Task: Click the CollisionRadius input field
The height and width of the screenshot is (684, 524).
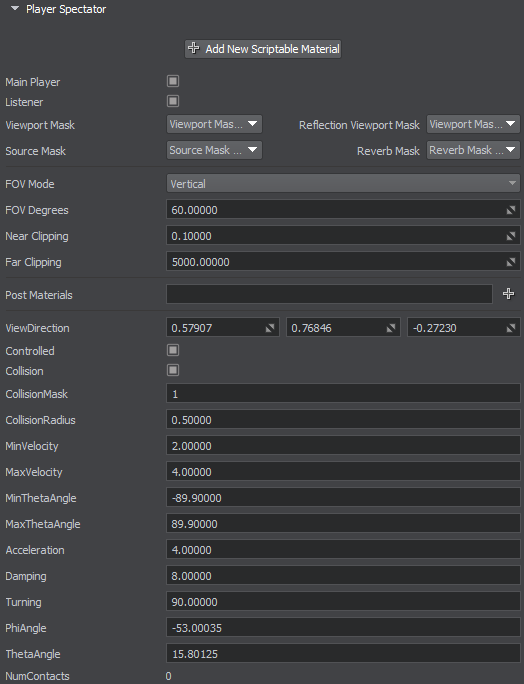Action: point(343,420)
